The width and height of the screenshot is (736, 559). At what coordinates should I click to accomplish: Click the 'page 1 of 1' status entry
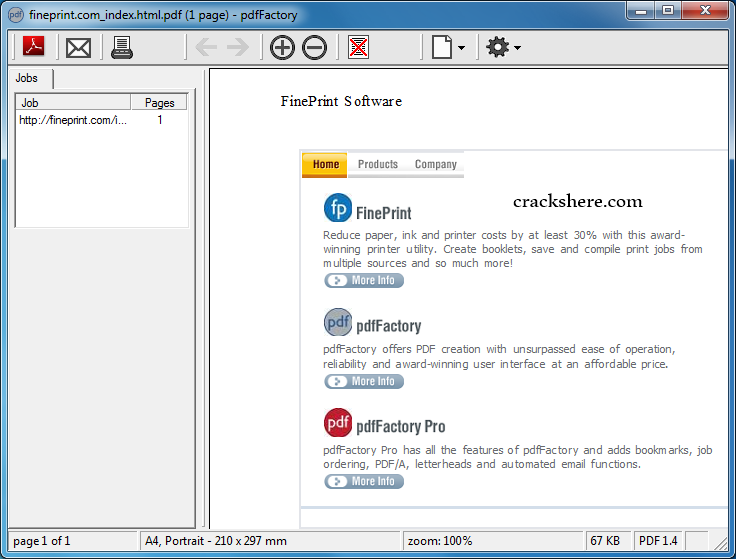42,541
